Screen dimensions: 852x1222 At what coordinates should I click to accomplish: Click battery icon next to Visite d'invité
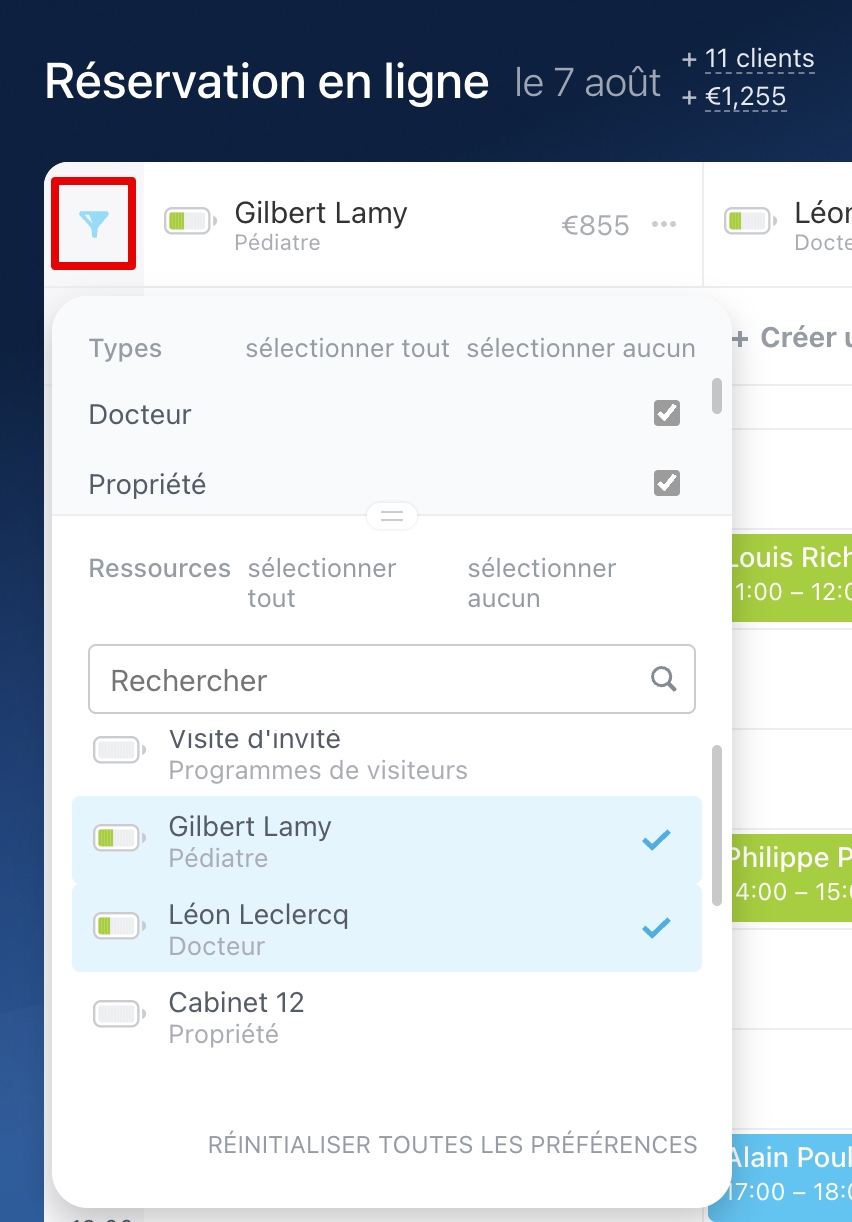pos(119,750)
